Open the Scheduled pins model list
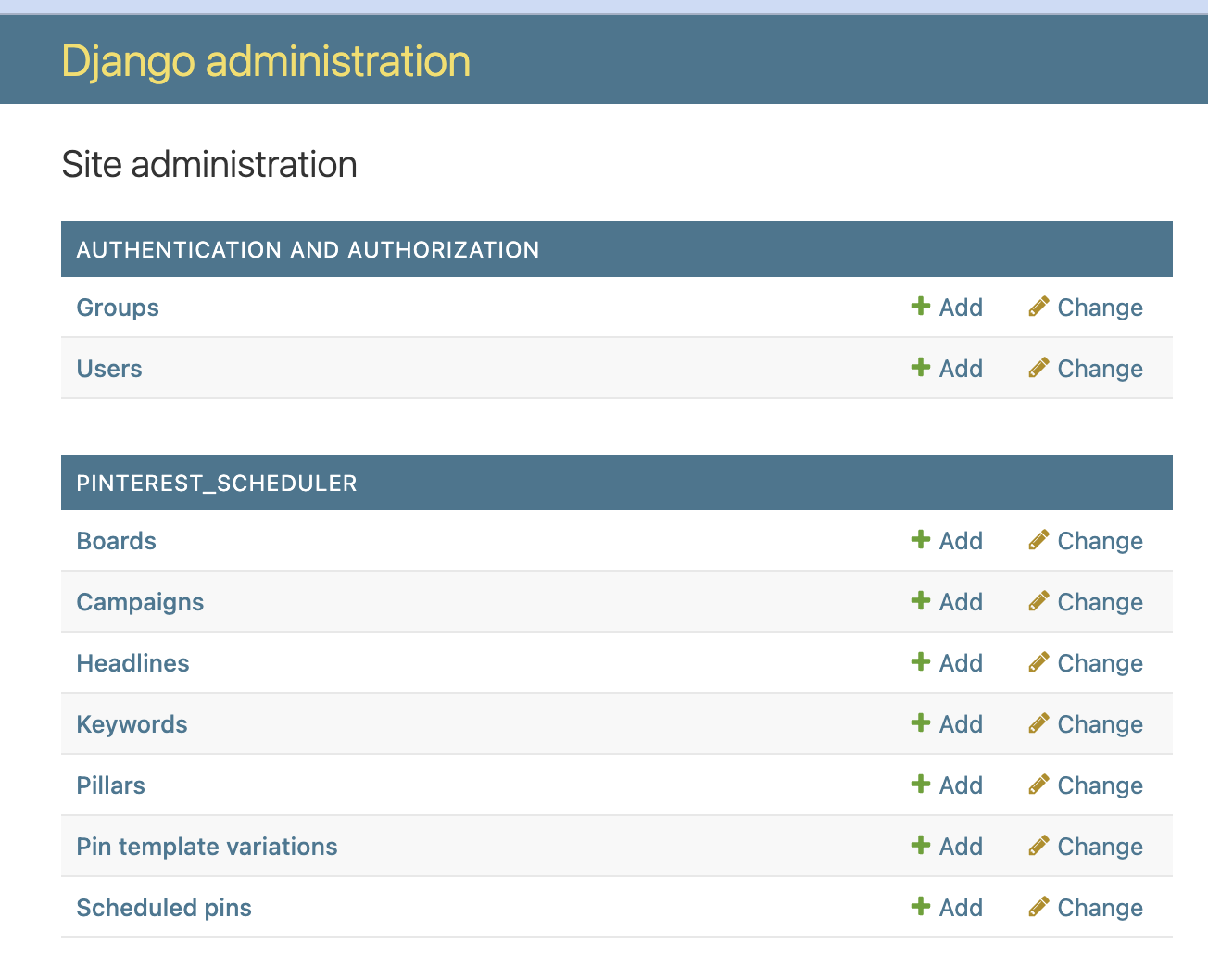Screen dimensions: 1208x980 [164, 908]
